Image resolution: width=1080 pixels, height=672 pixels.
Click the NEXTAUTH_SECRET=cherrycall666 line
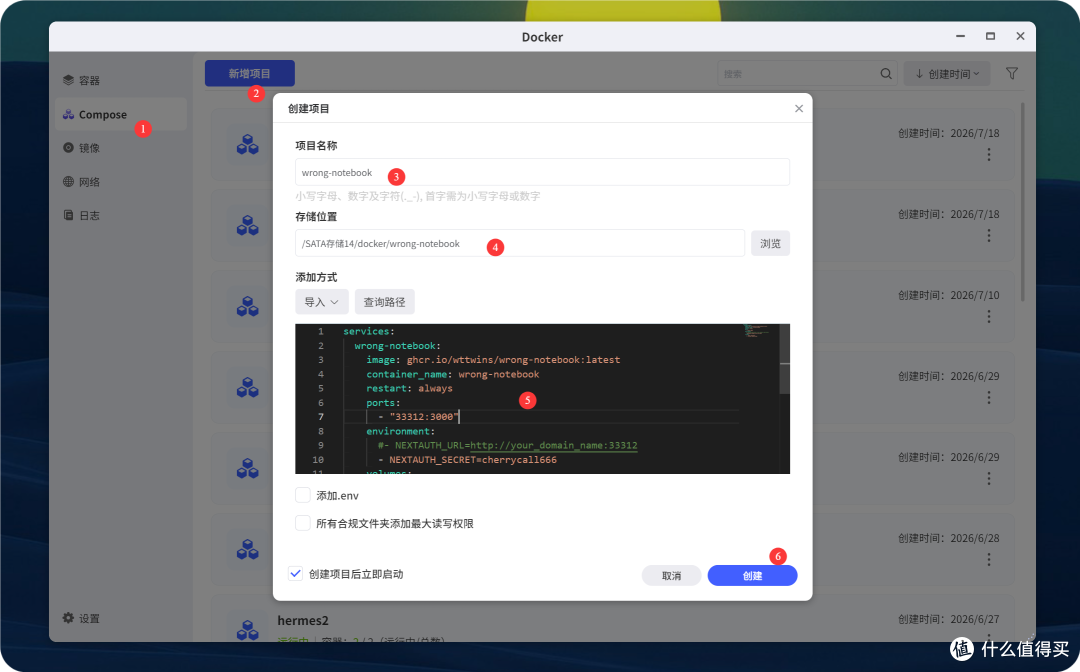coord(467,459)
